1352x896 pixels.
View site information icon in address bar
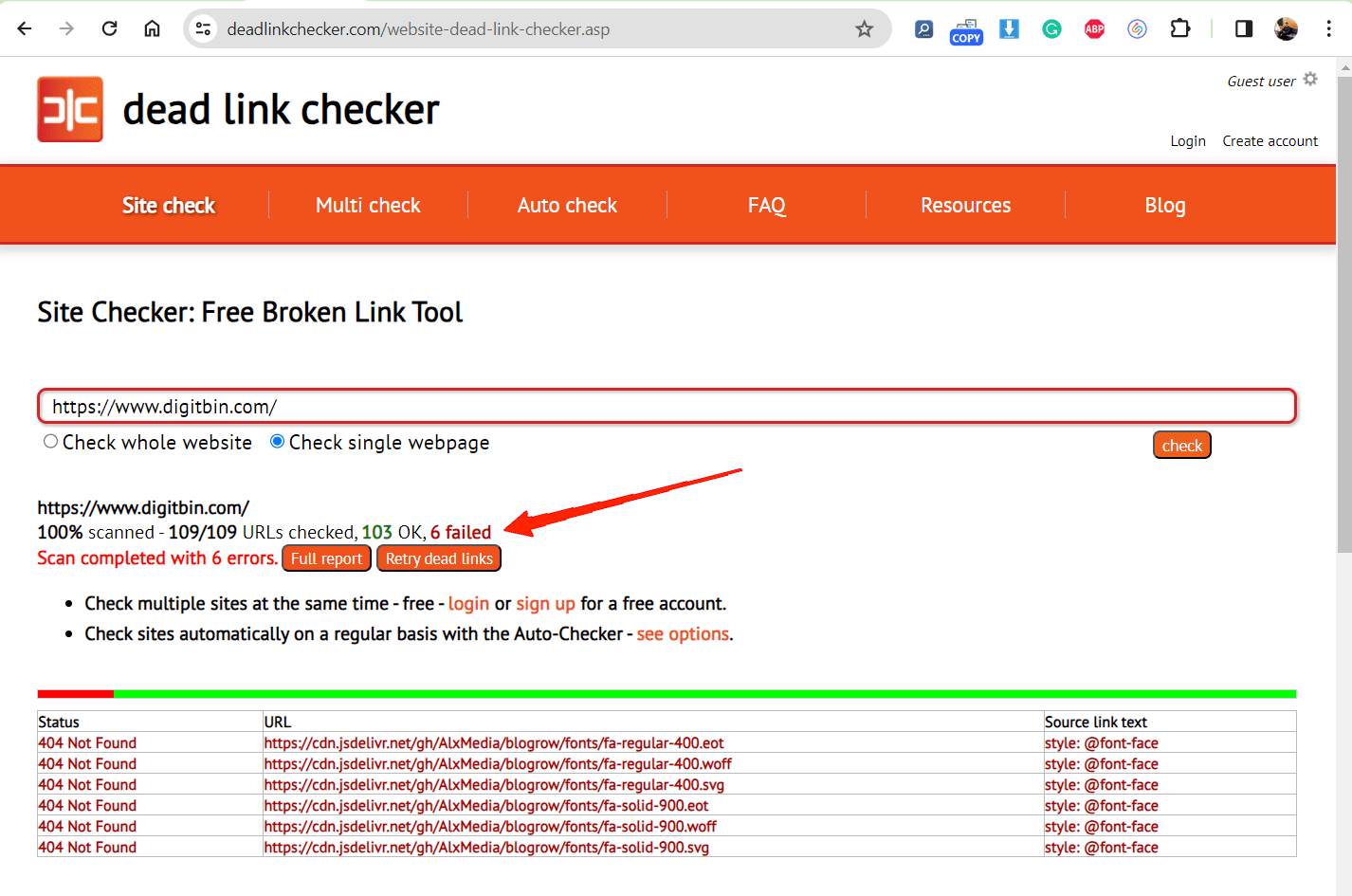tap(204, 29)
